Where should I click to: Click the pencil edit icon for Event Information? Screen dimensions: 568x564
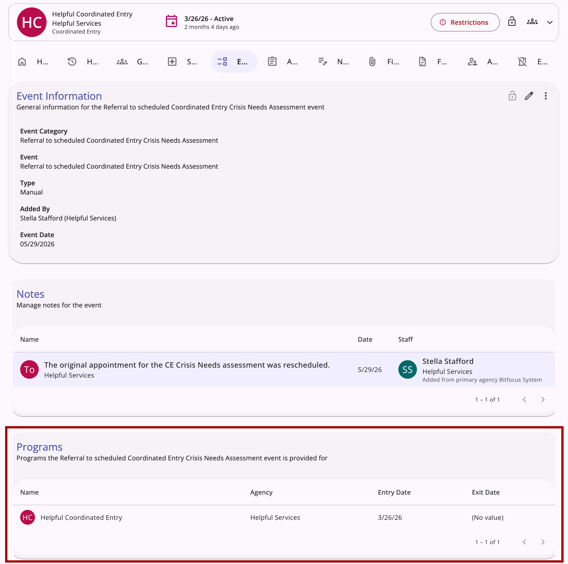(x=529, y=96)
